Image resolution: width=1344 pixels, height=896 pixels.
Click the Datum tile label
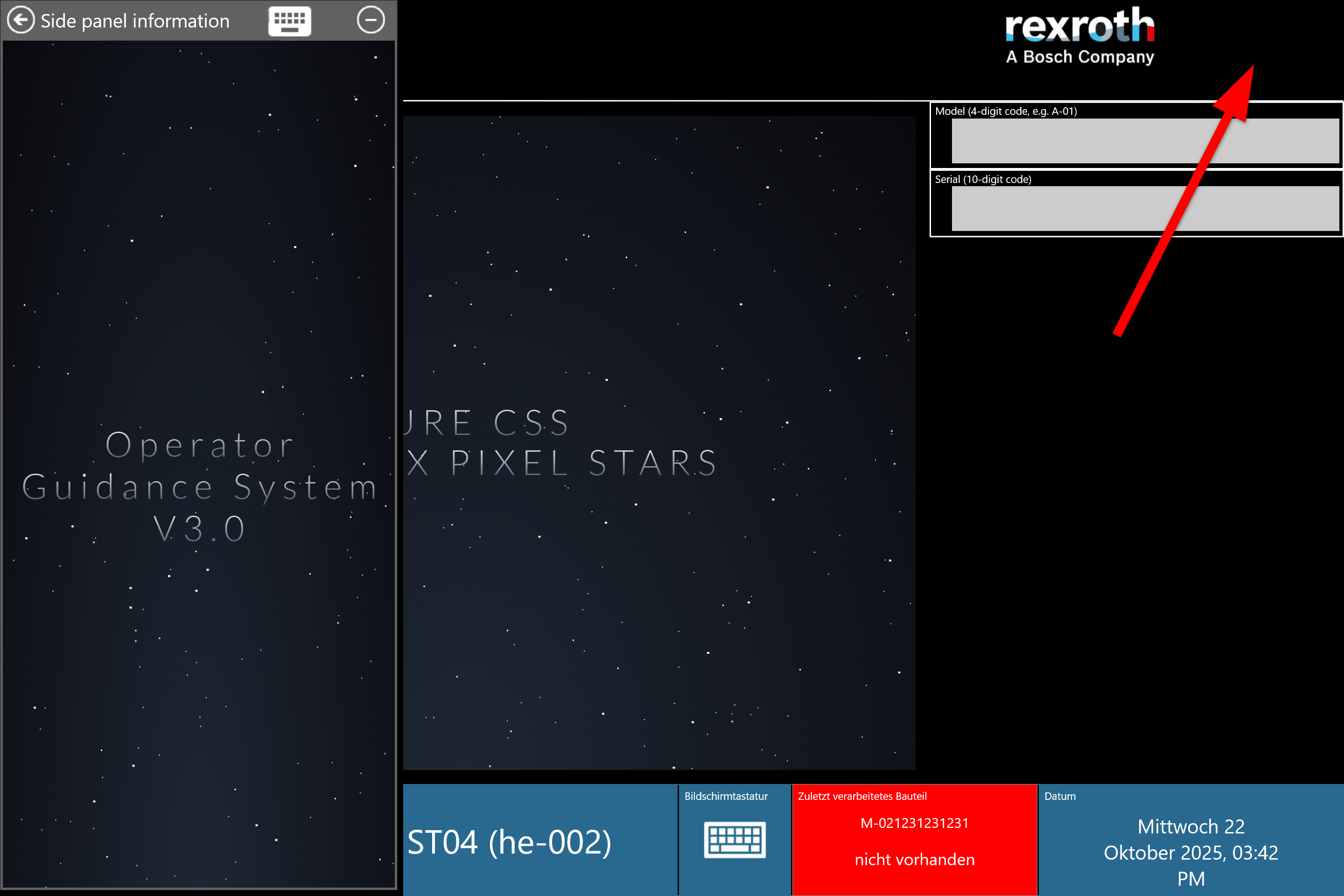click(x=1059, y=796)
